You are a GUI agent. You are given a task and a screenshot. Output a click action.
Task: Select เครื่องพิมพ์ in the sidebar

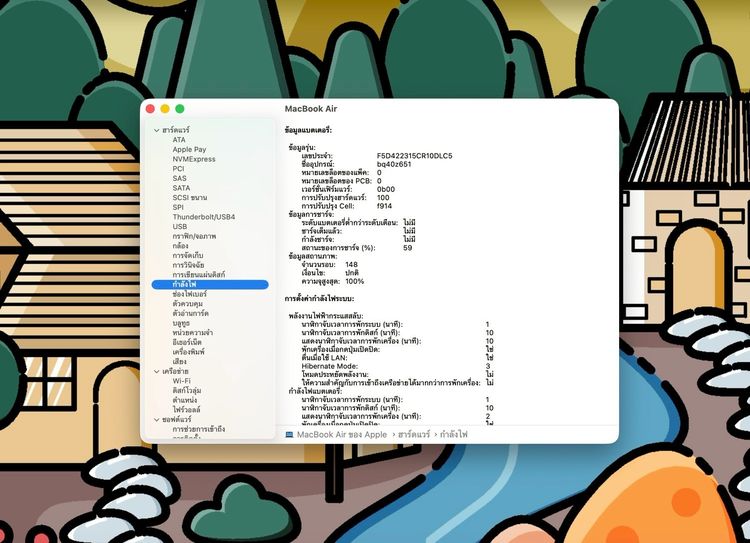click(x=188, y=352)
